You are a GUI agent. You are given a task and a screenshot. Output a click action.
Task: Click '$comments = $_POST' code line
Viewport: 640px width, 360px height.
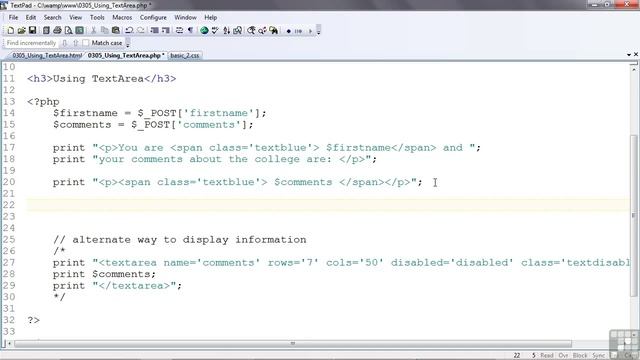tap(153, 124)
